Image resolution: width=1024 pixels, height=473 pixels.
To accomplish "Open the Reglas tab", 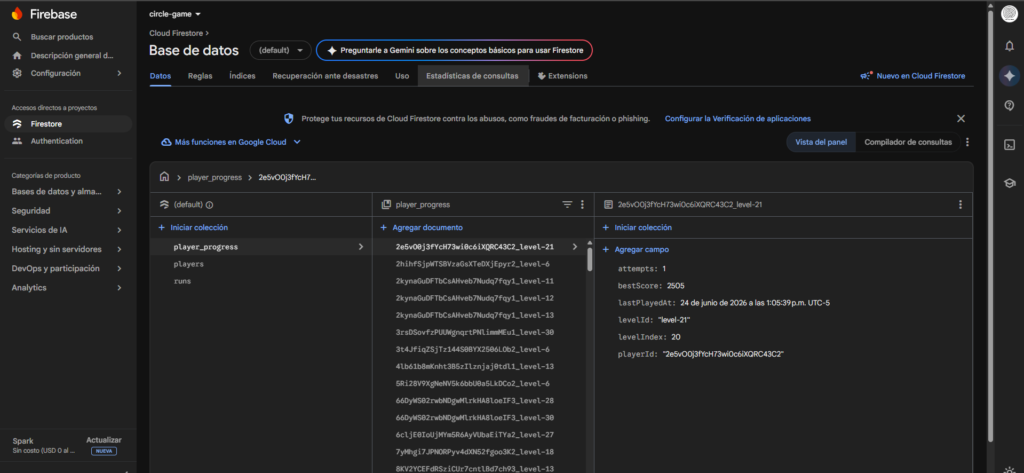I will 200,76.
